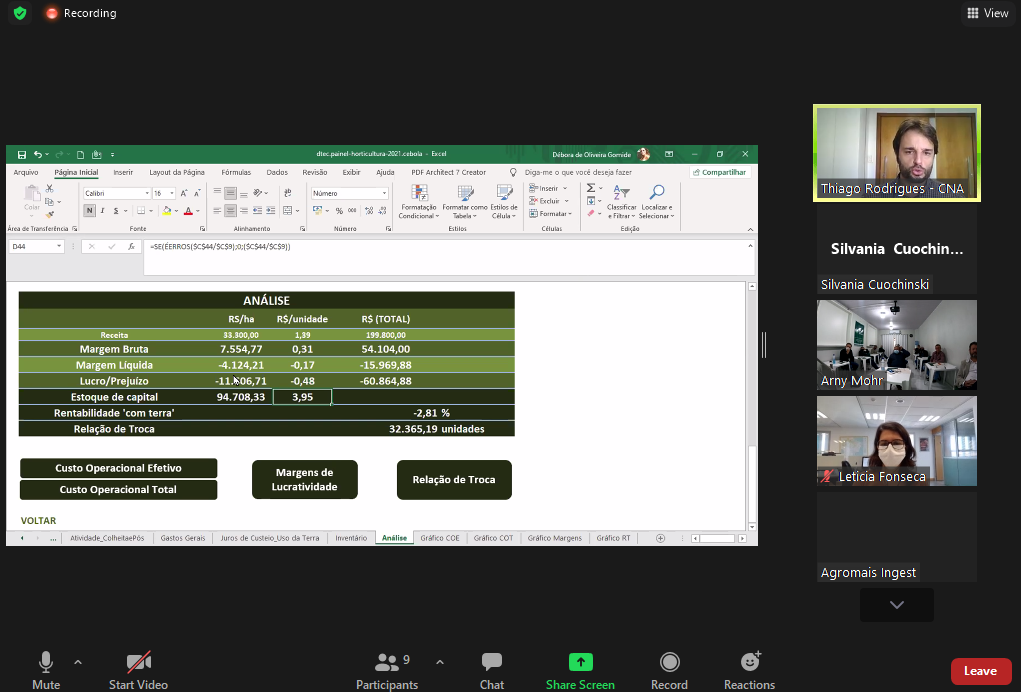This screenshot has width=1021, height=692.
Task: Open the Gráfico COE sheet tab
Action: pyautogui.click(x=440, y=538)
